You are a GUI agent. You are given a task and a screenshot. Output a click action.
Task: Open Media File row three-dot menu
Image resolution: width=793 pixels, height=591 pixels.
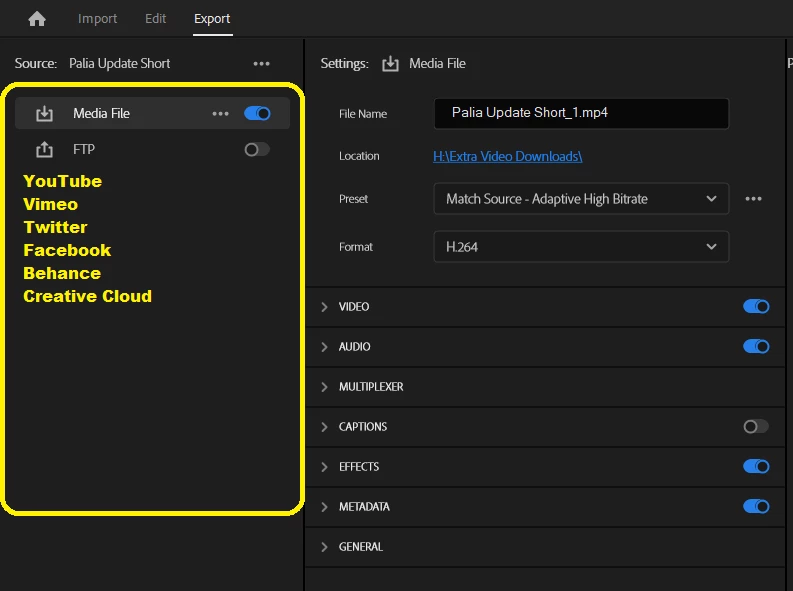(x=221, y=114)
